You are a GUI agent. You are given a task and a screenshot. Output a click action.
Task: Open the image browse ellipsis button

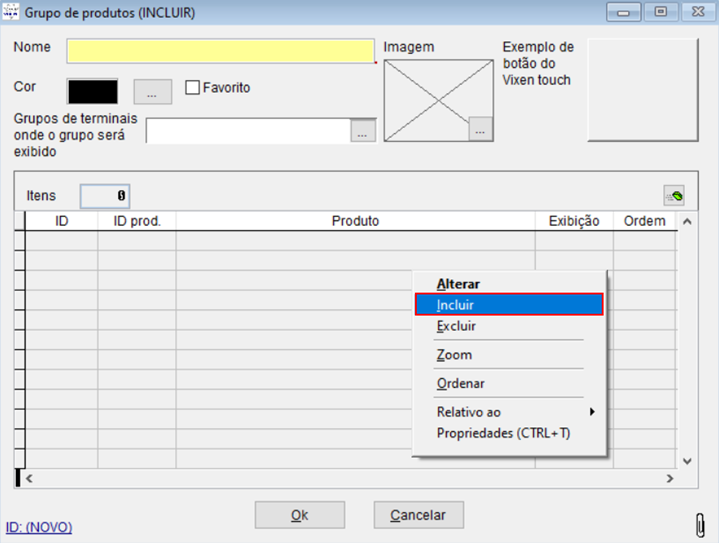[481, 129]
